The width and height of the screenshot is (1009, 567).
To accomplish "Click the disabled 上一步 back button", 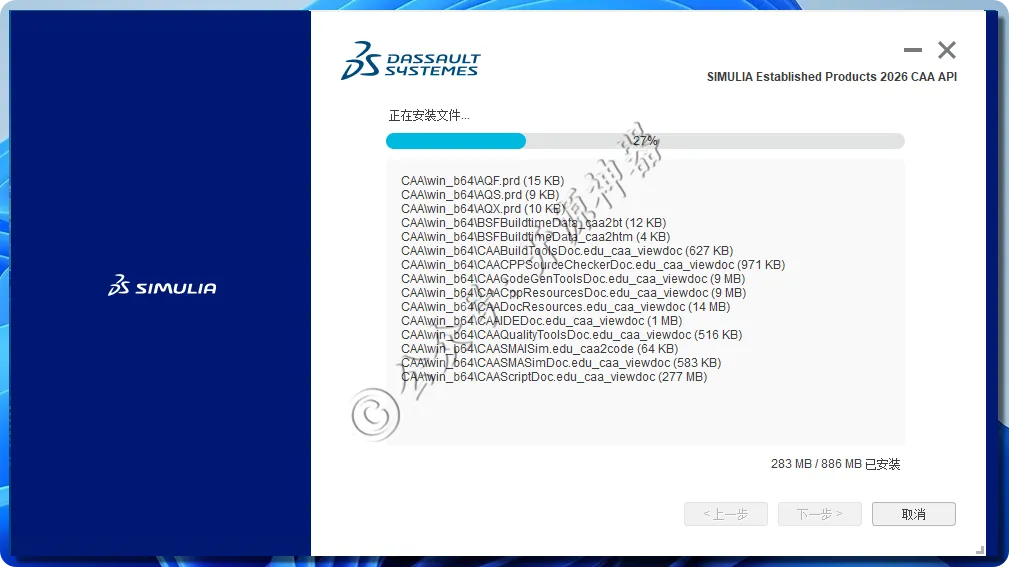I will tap(725, 514).
